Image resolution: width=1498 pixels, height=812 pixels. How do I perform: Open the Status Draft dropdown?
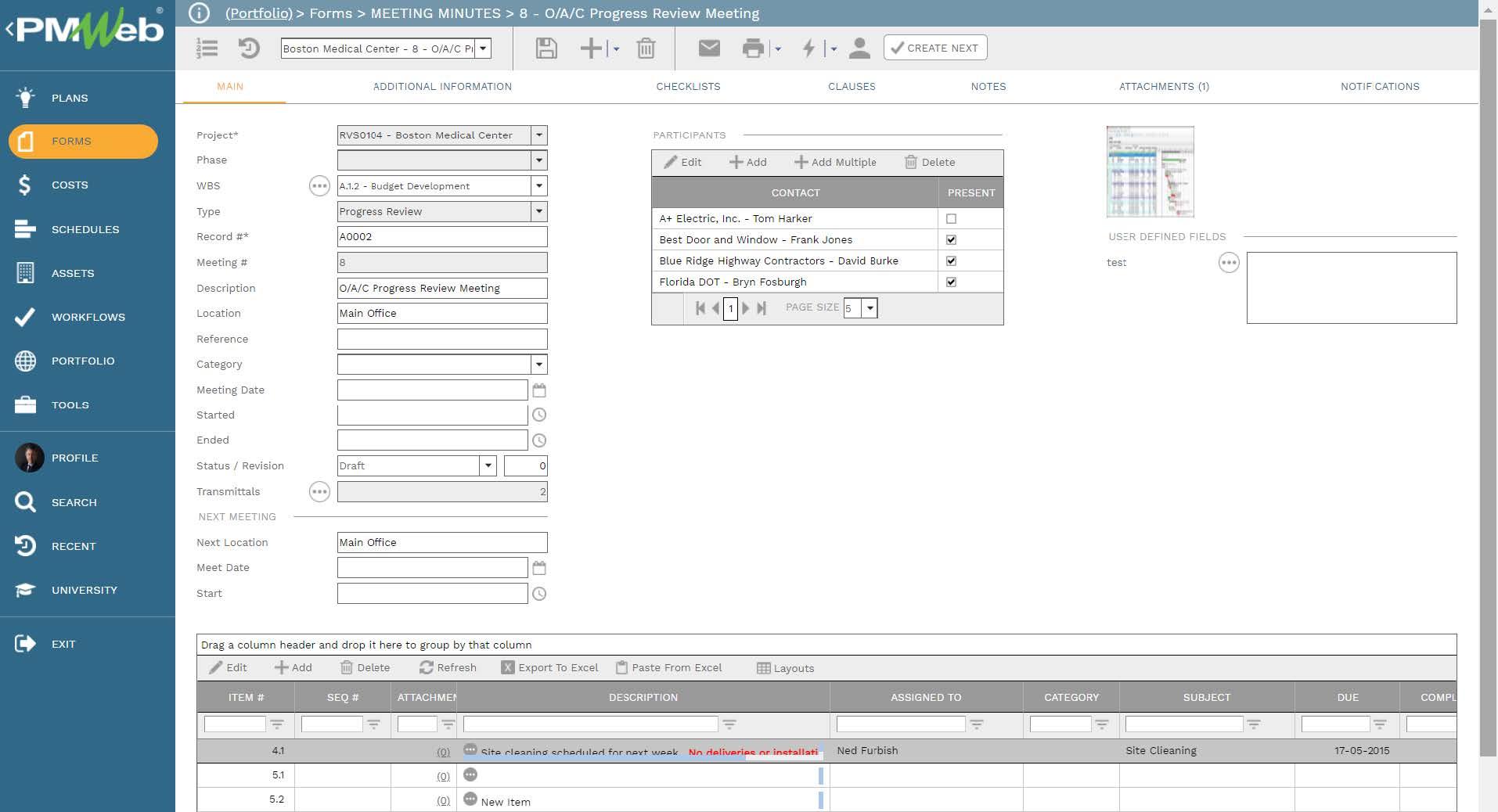488,466
